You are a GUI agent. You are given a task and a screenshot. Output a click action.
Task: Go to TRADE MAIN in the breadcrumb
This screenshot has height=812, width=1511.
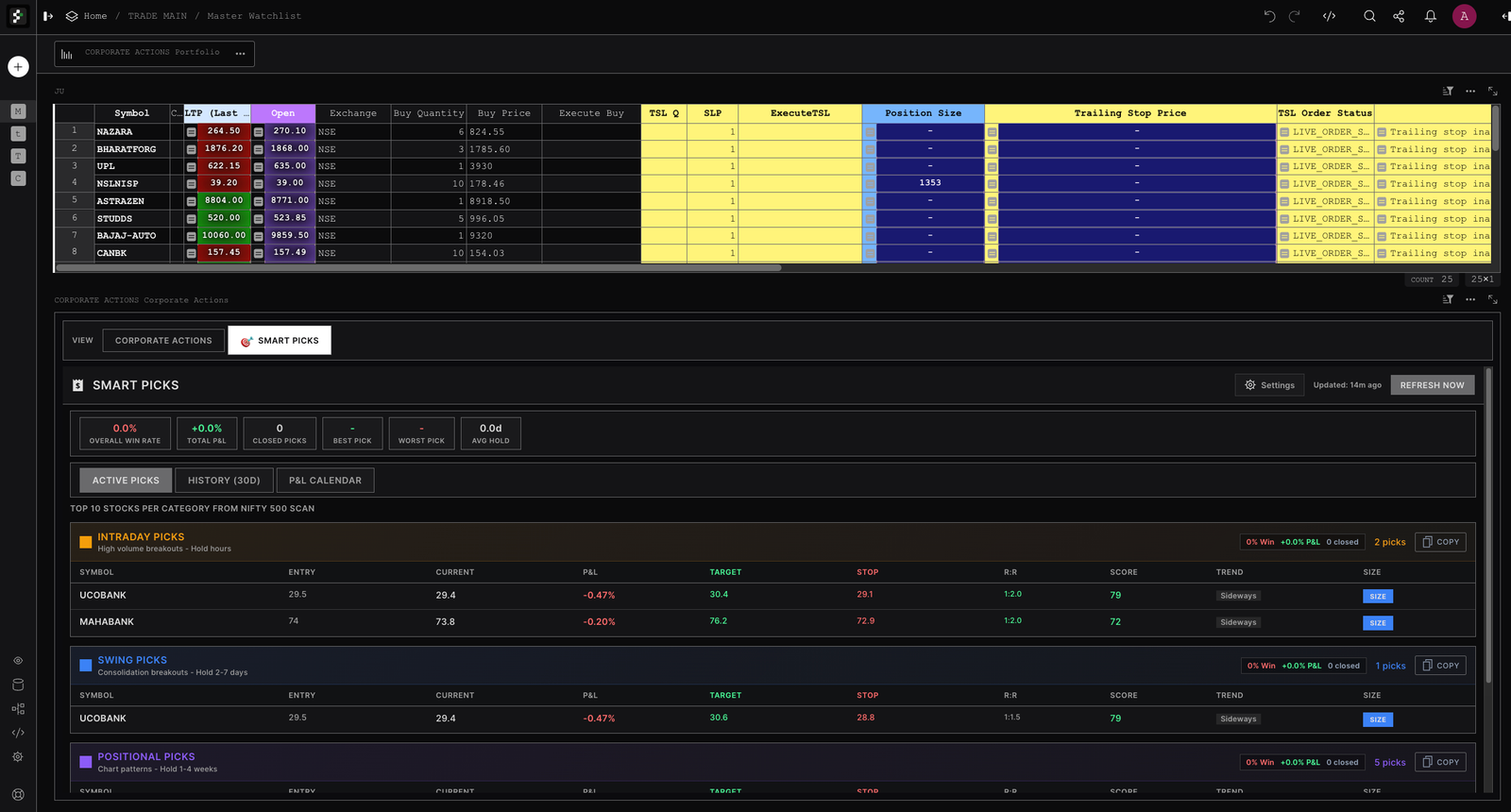point(158,16)
